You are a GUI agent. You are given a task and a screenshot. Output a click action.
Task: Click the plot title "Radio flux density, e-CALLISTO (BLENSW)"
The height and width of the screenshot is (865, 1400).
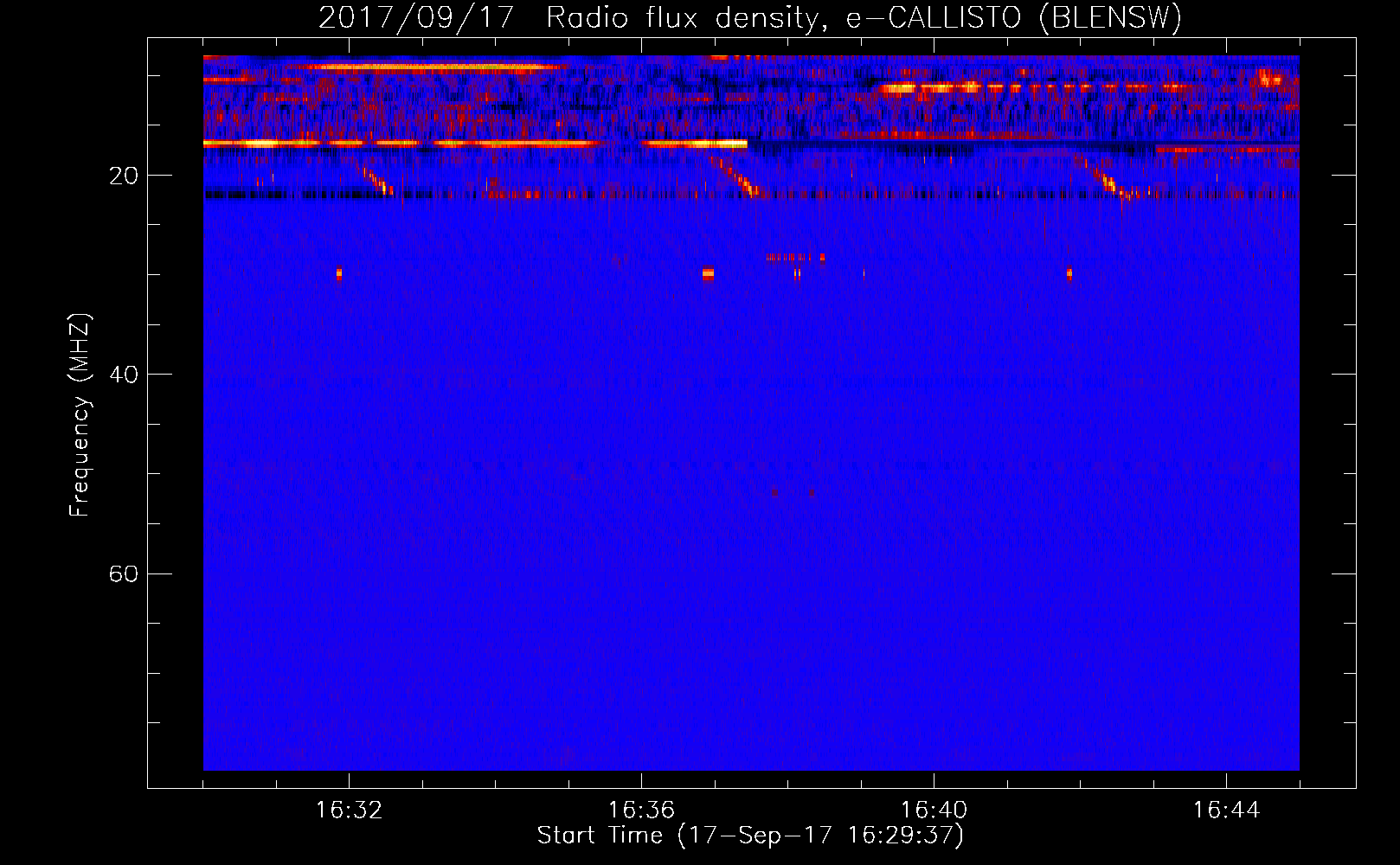(864, 18)
